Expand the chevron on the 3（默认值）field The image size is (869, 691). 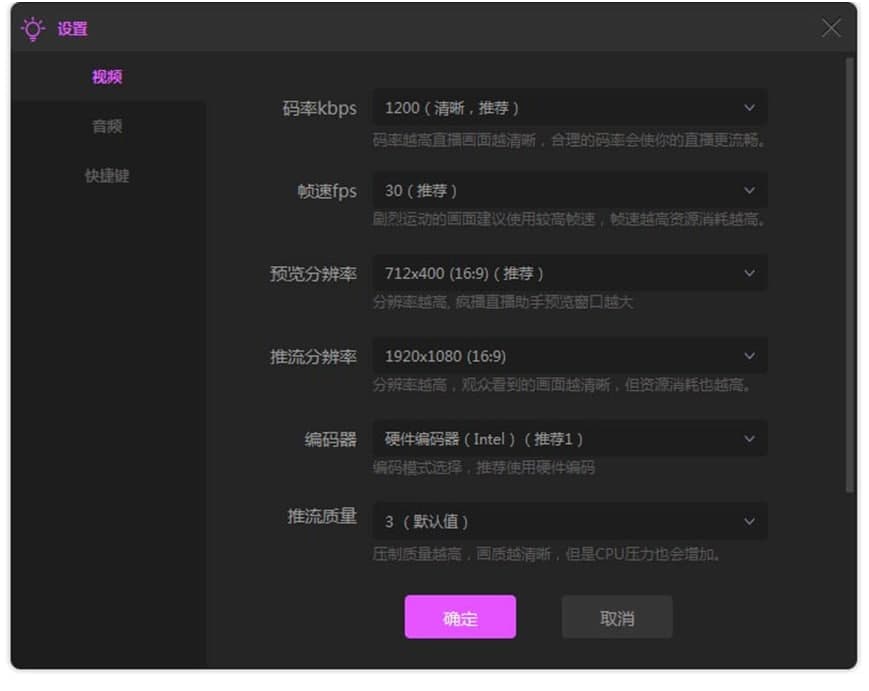(750, 521)
